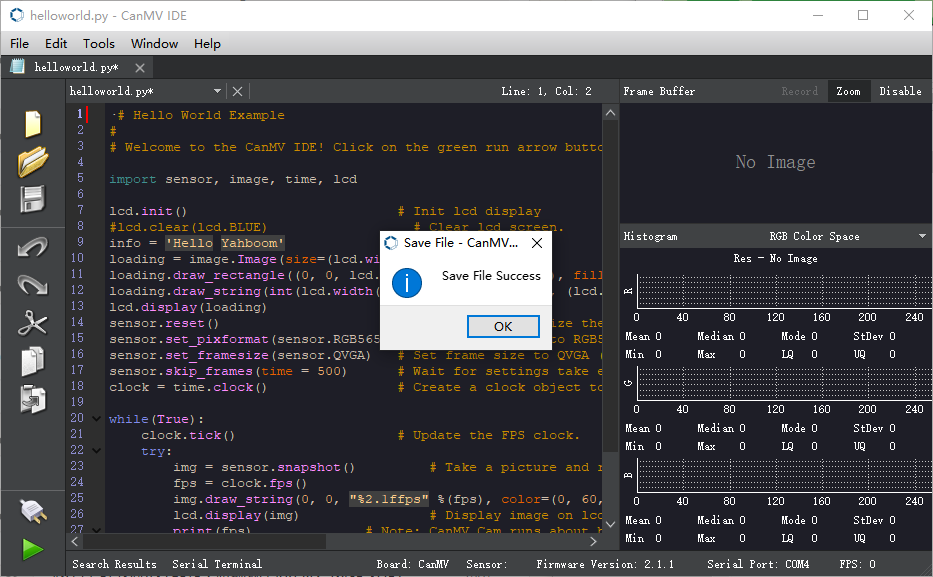This screenshot has width=933, height=577.
Task: Open the Help menu
Action: 207,43
